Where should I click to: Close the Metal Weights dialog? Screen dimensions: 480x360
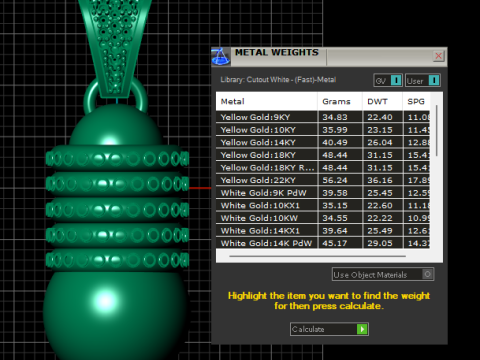(439, 56)
